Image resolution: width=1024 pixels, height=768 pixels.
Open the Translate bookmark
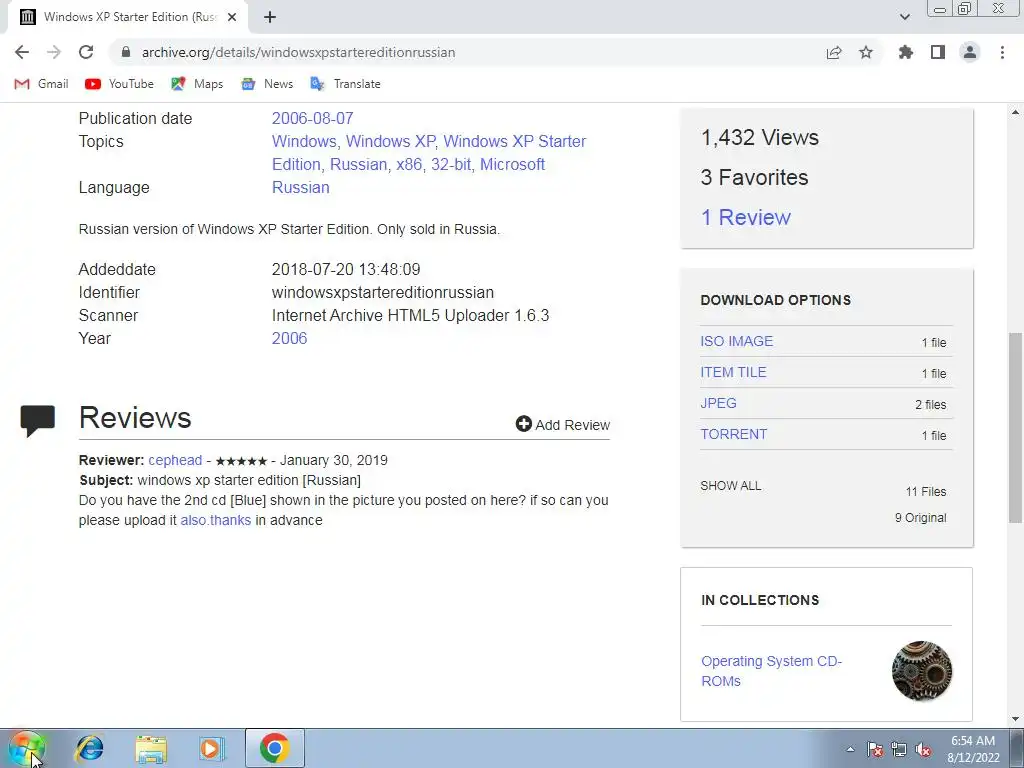(345, 84)
